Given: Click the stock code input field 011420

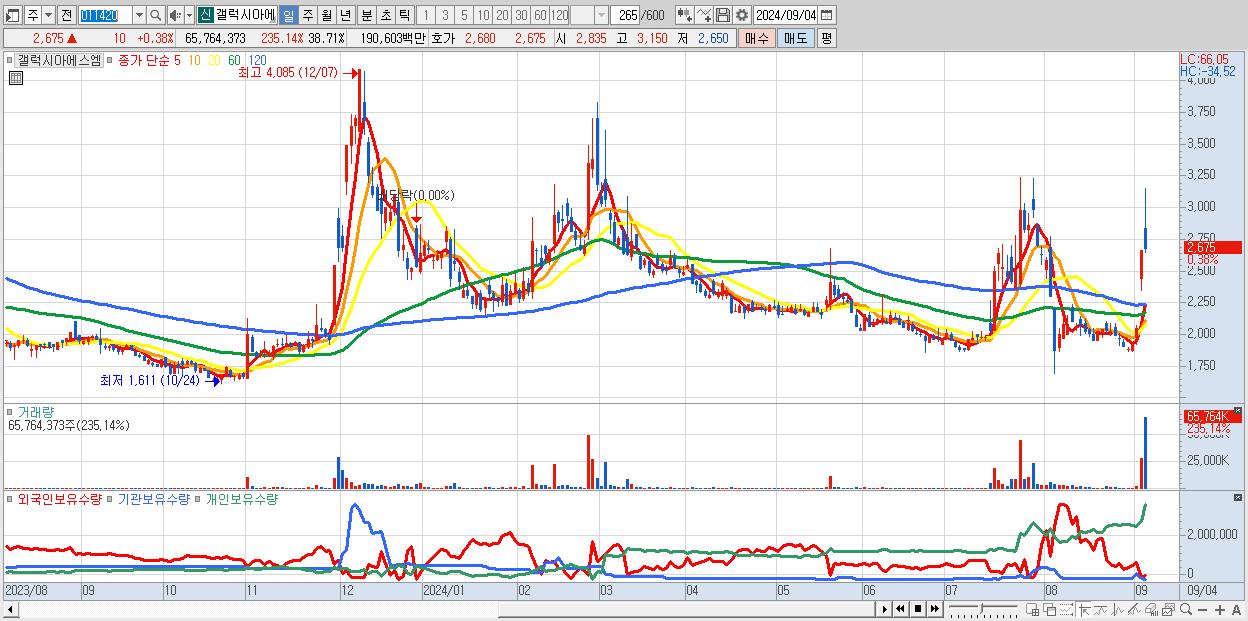Looking at the screenshot, I should coord(105,15).
